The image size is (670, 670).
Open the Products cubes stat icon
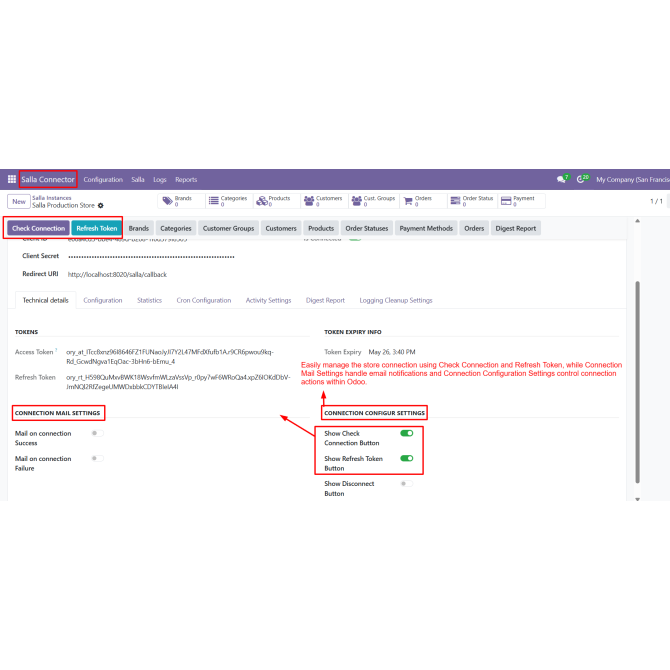[262, 201]
